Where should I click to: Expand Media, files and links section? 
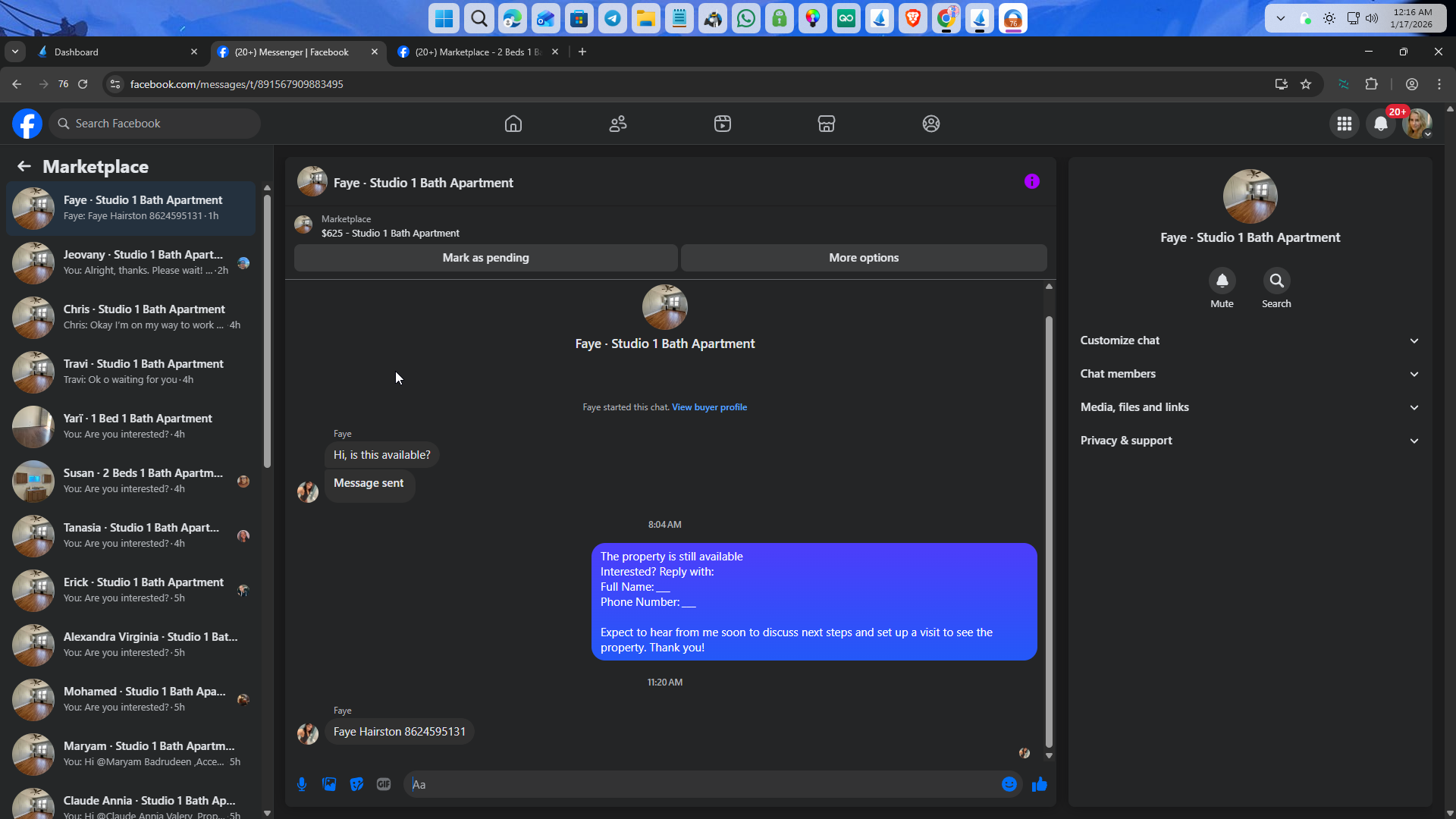click(1249, 407)
